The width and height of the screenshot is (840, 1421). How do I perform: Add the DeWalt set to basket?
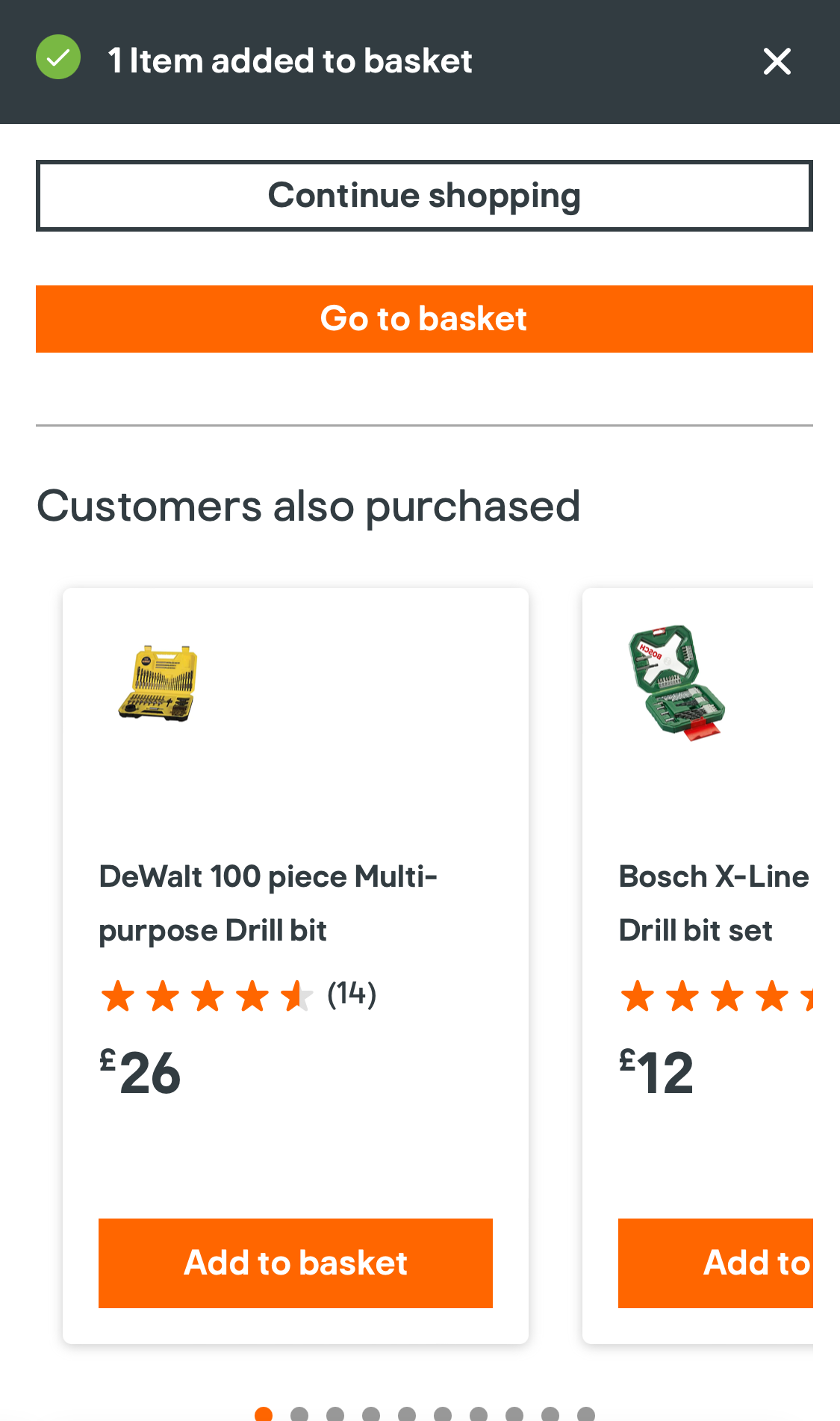pos(295,1263)
